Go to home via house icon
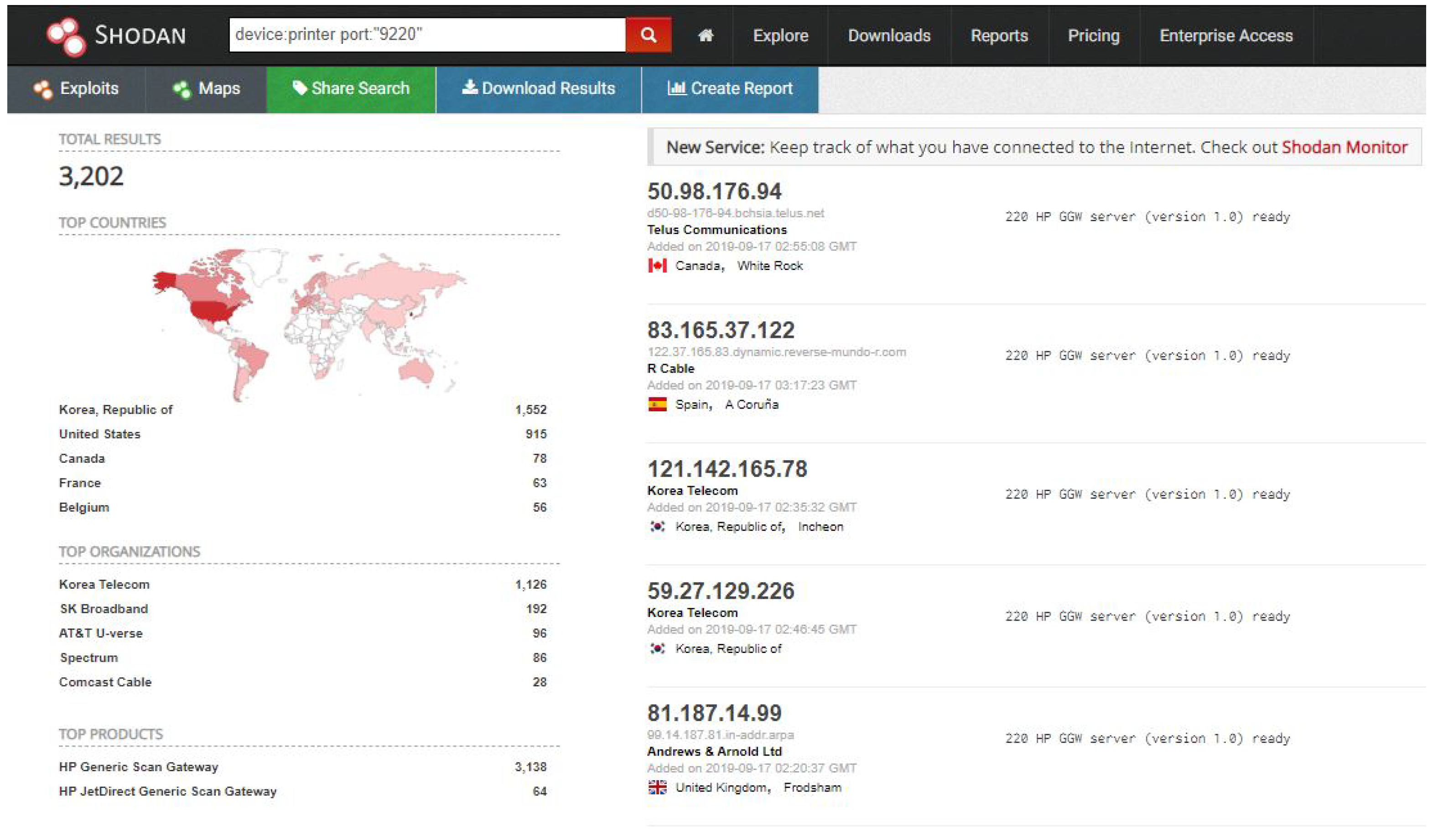1433x840 pixels. (x=705, y=36)
